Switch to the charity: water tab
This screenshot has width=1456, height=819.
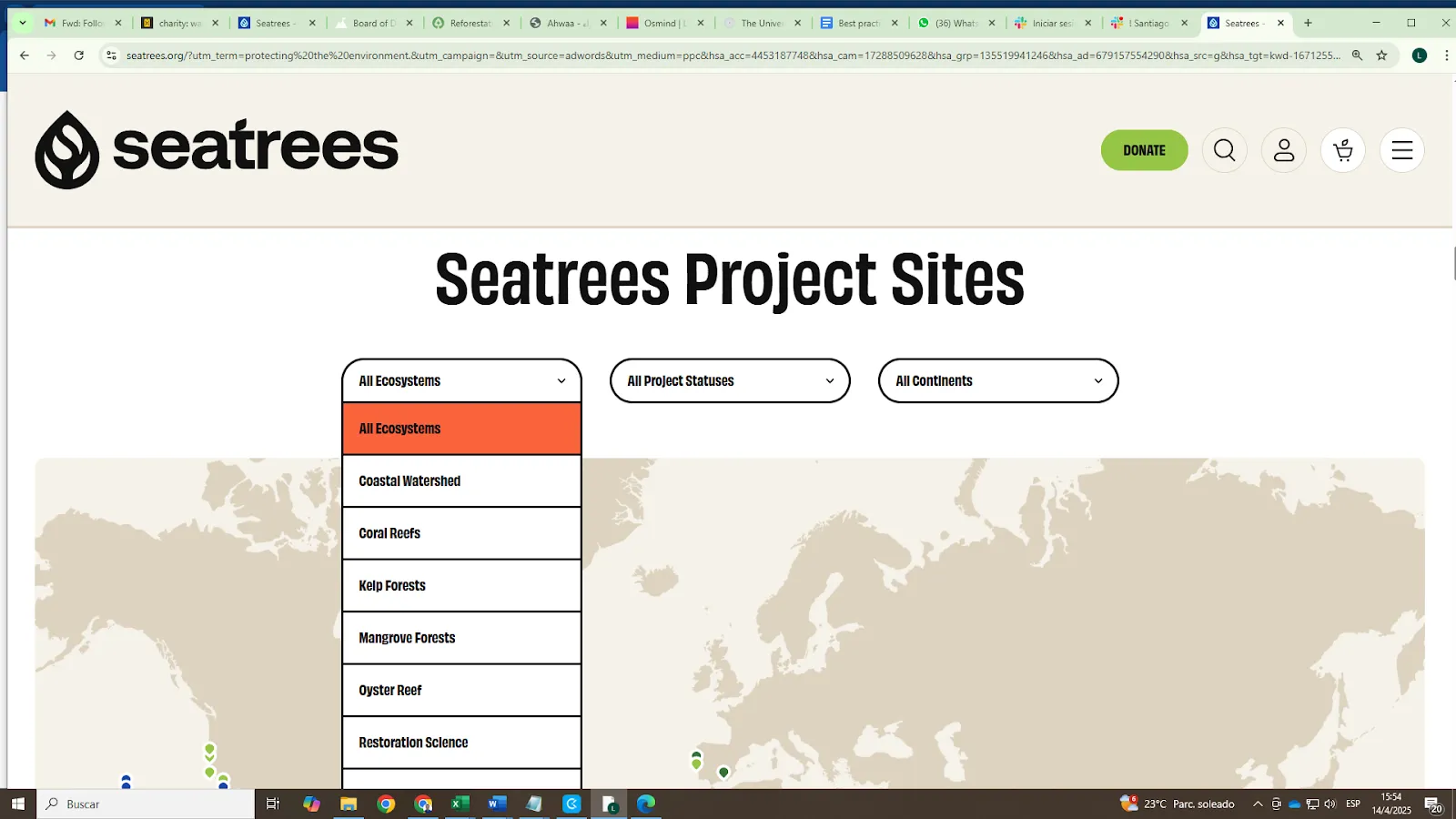(x=180, y=23)
